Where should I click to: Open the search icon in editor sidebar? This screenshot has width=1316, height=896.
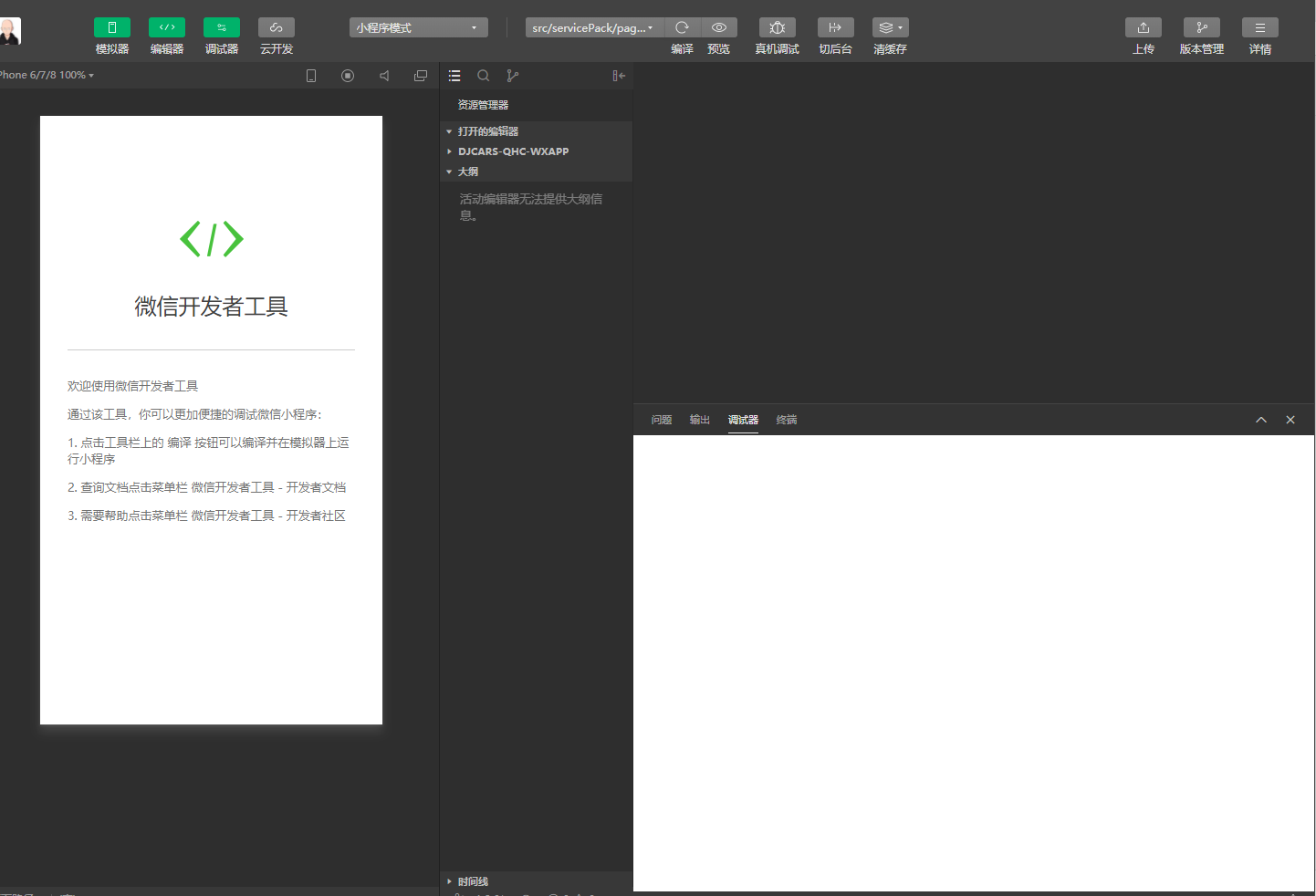484,76
